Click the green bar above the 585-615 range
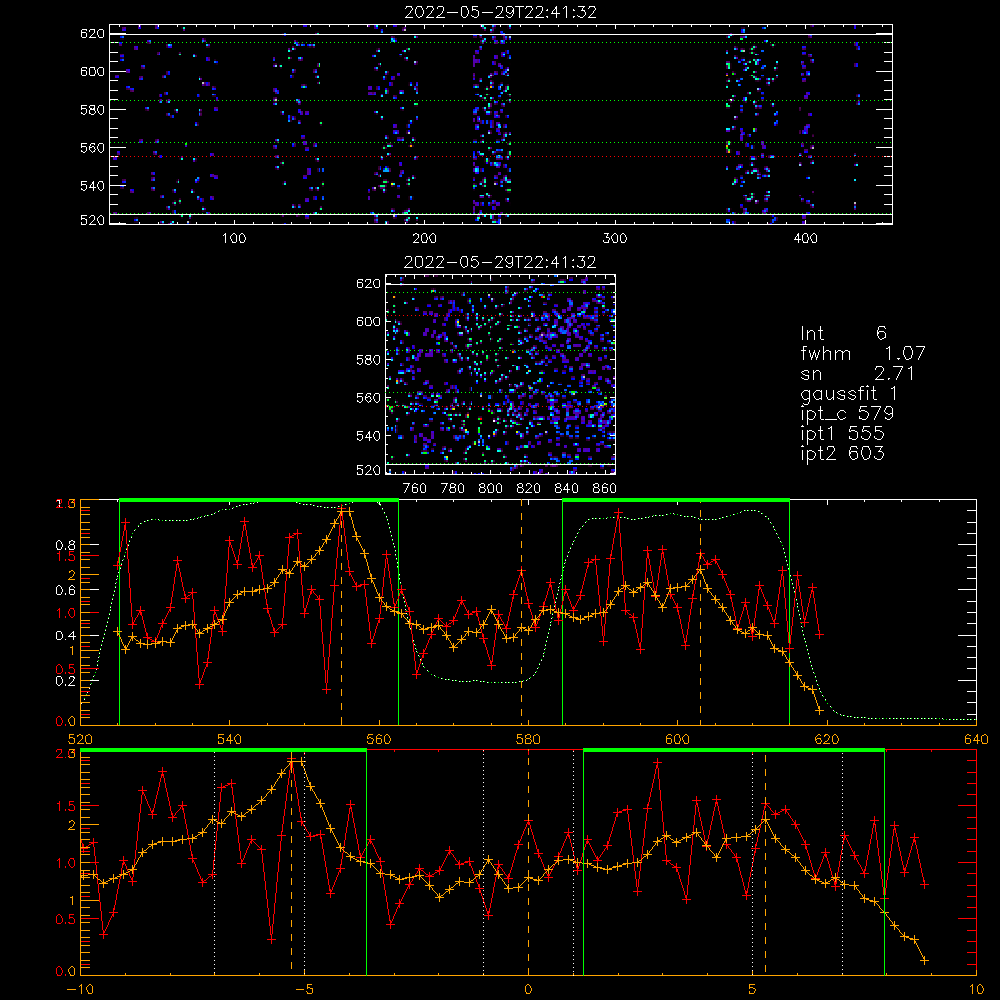This screenshot has height=1000, width=1000. [676, 501]
